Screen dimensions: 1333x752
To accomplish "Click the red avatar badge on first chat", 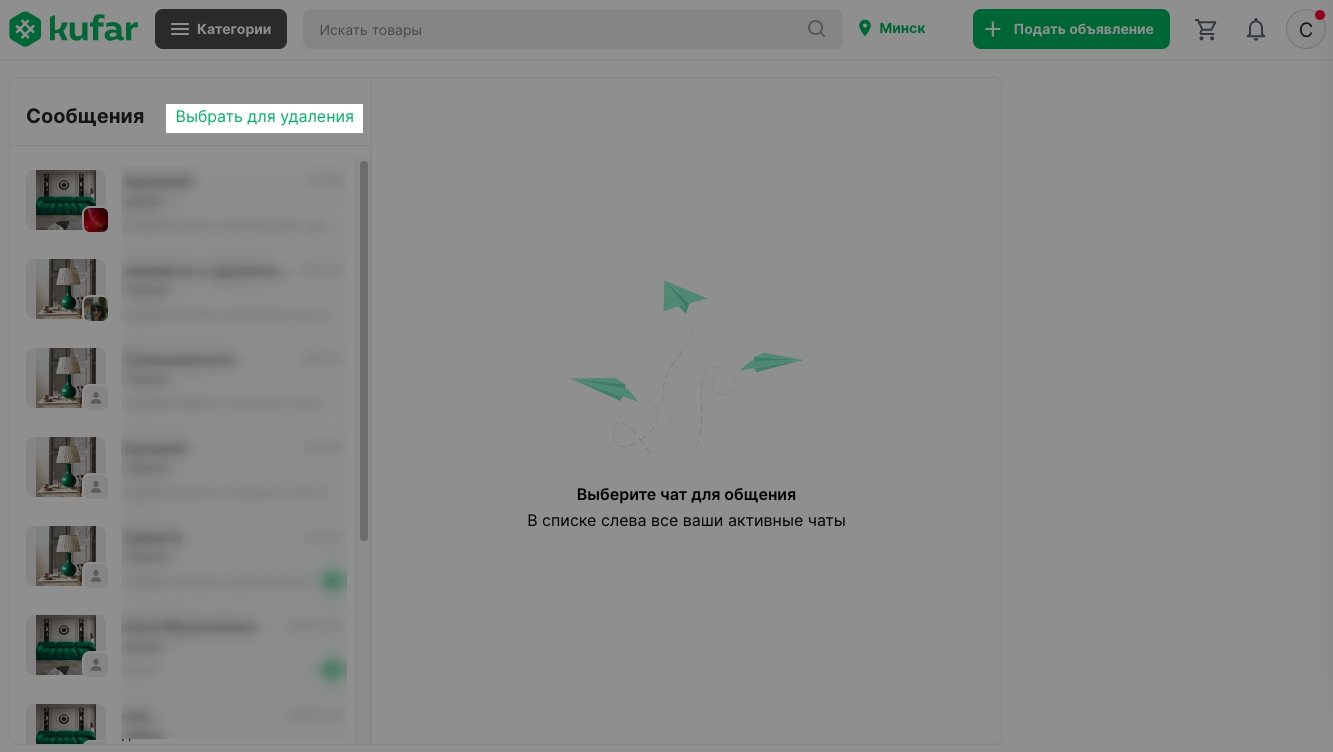I will tap(95, 220).
